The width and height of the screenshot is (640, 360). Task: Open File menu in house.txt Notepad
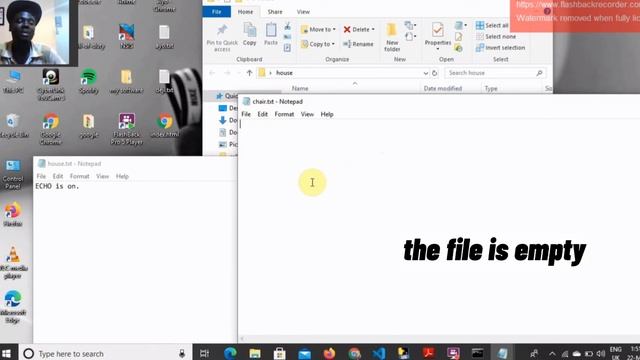pyautogui.click(x=41, y=176)
